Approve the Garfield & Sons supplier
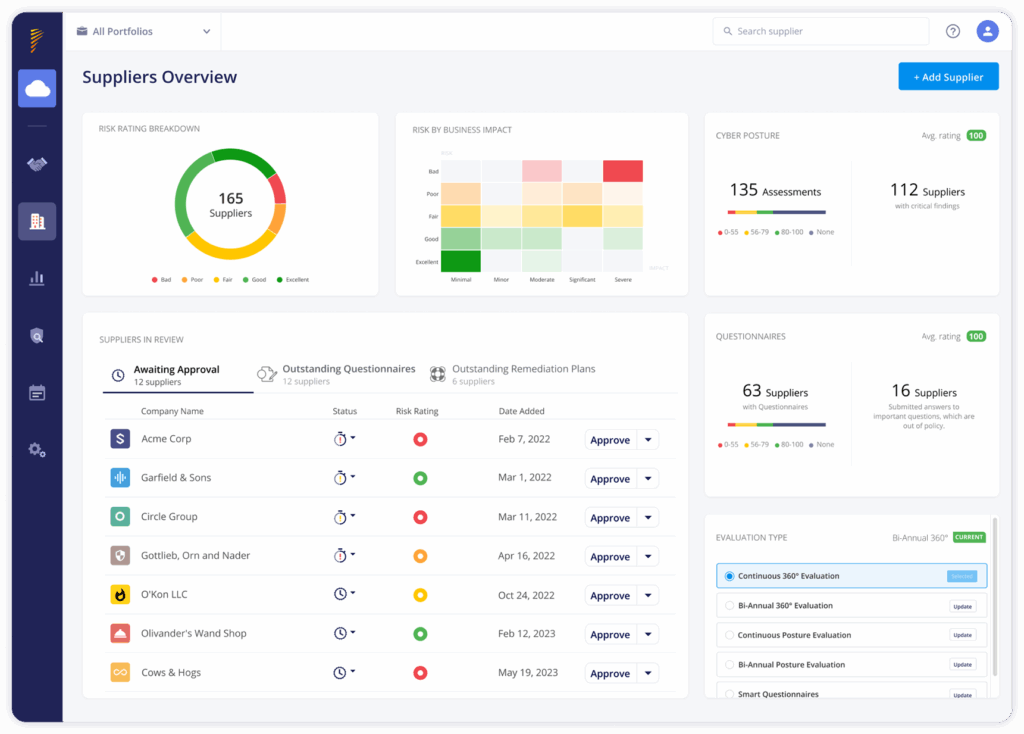The width and height of the screenshot is (1024, 734). click(609, 479)
